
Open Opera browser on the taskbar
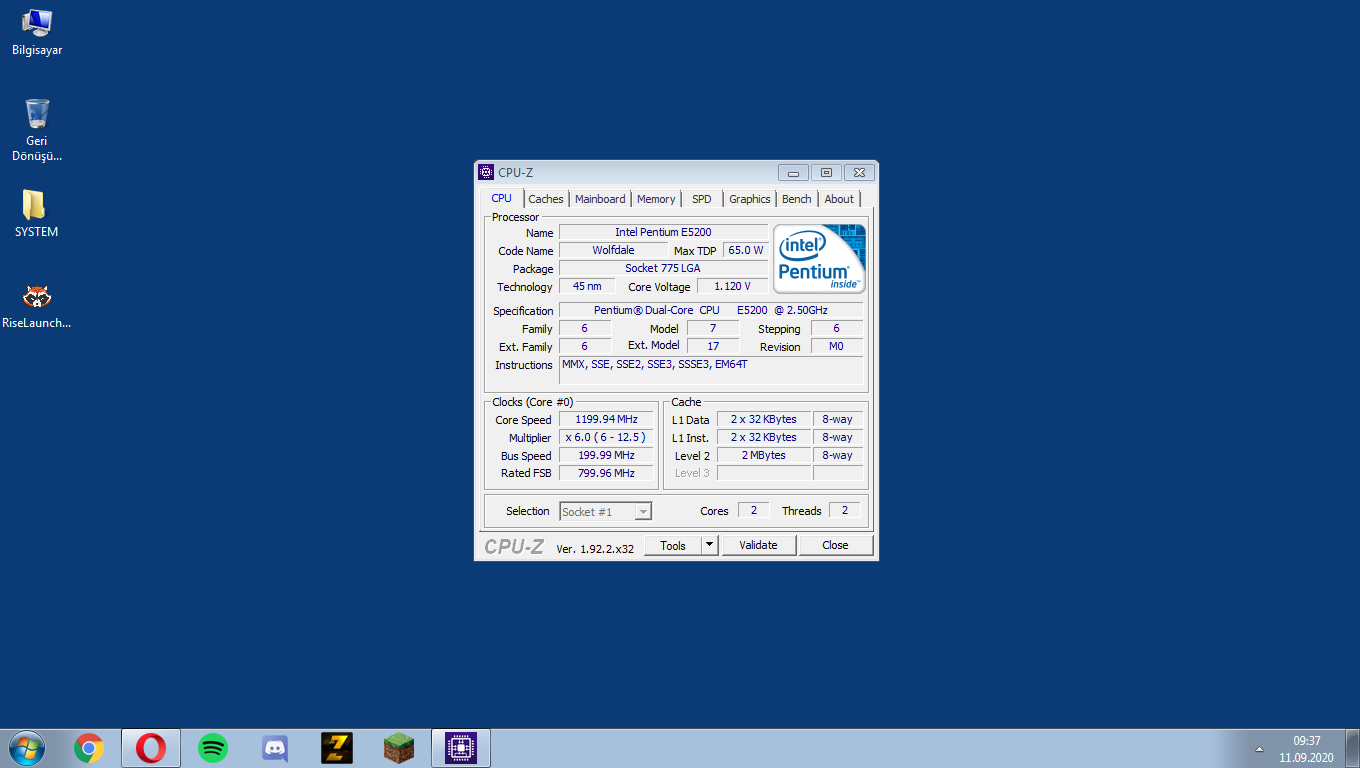pyautogui.click(x=151, y=747)
